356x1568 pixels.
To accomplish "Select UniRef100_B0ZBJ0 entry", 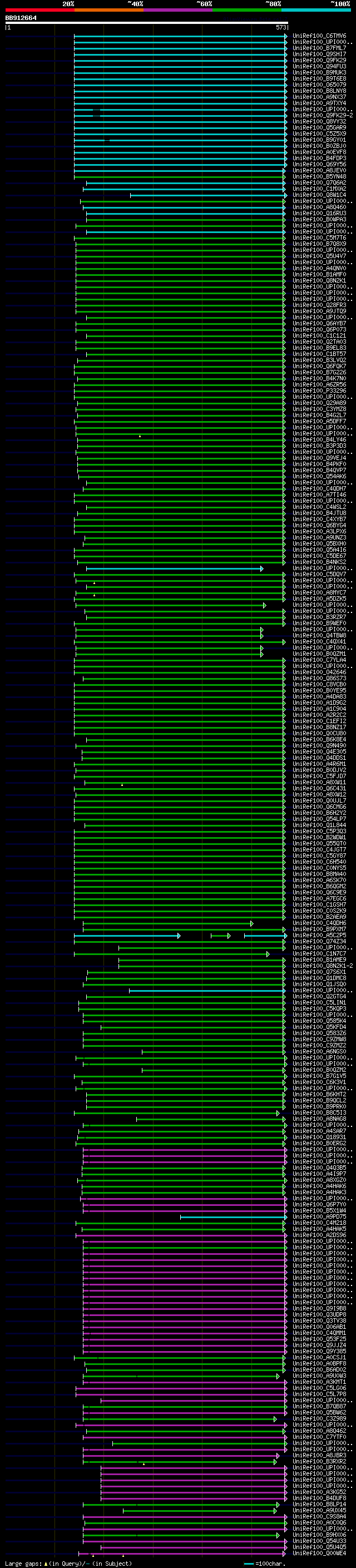I will coord(319,146).
